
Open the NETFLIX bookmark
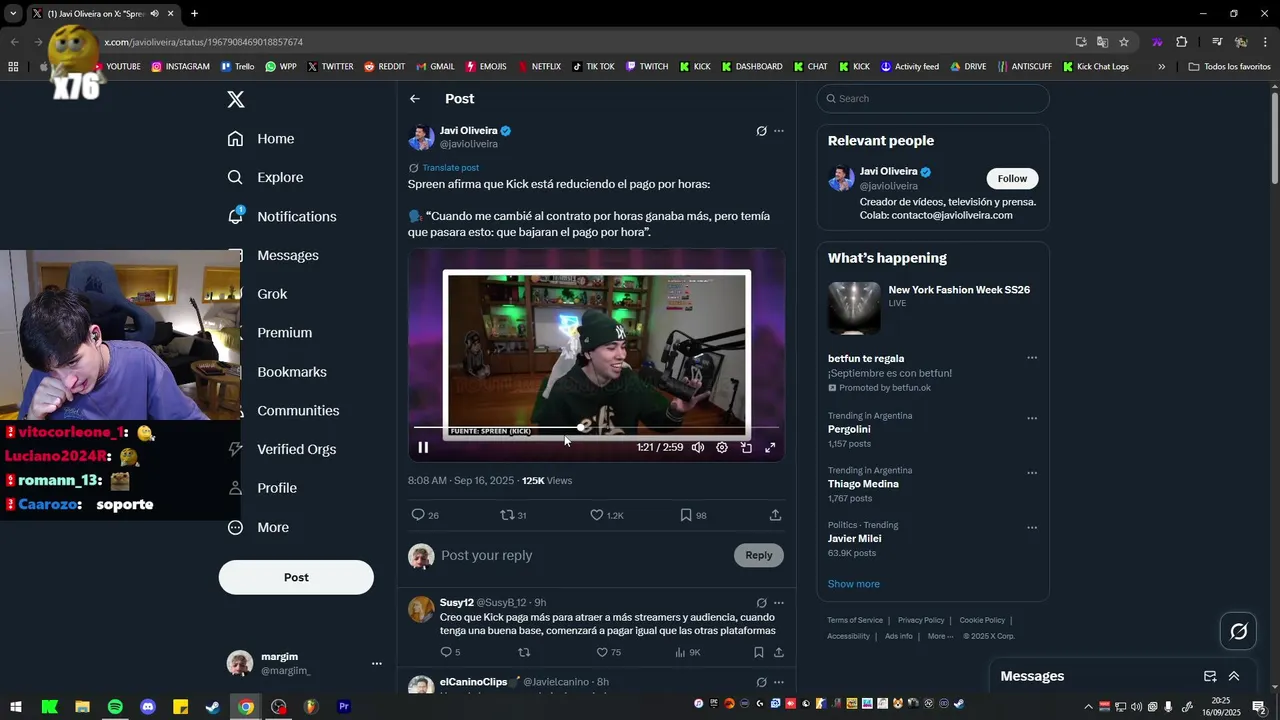point(539,67)
